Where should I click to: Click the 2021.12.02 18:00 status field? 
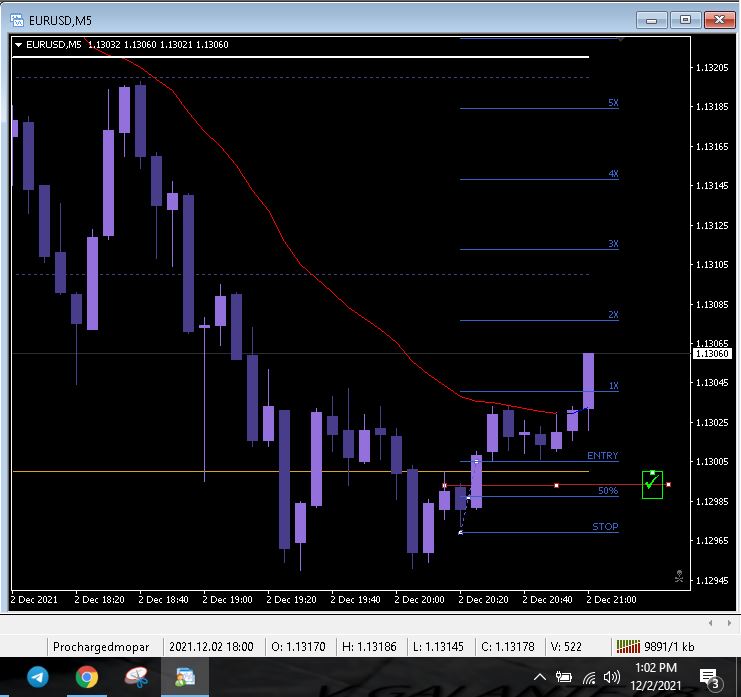[x=211, y=646]
